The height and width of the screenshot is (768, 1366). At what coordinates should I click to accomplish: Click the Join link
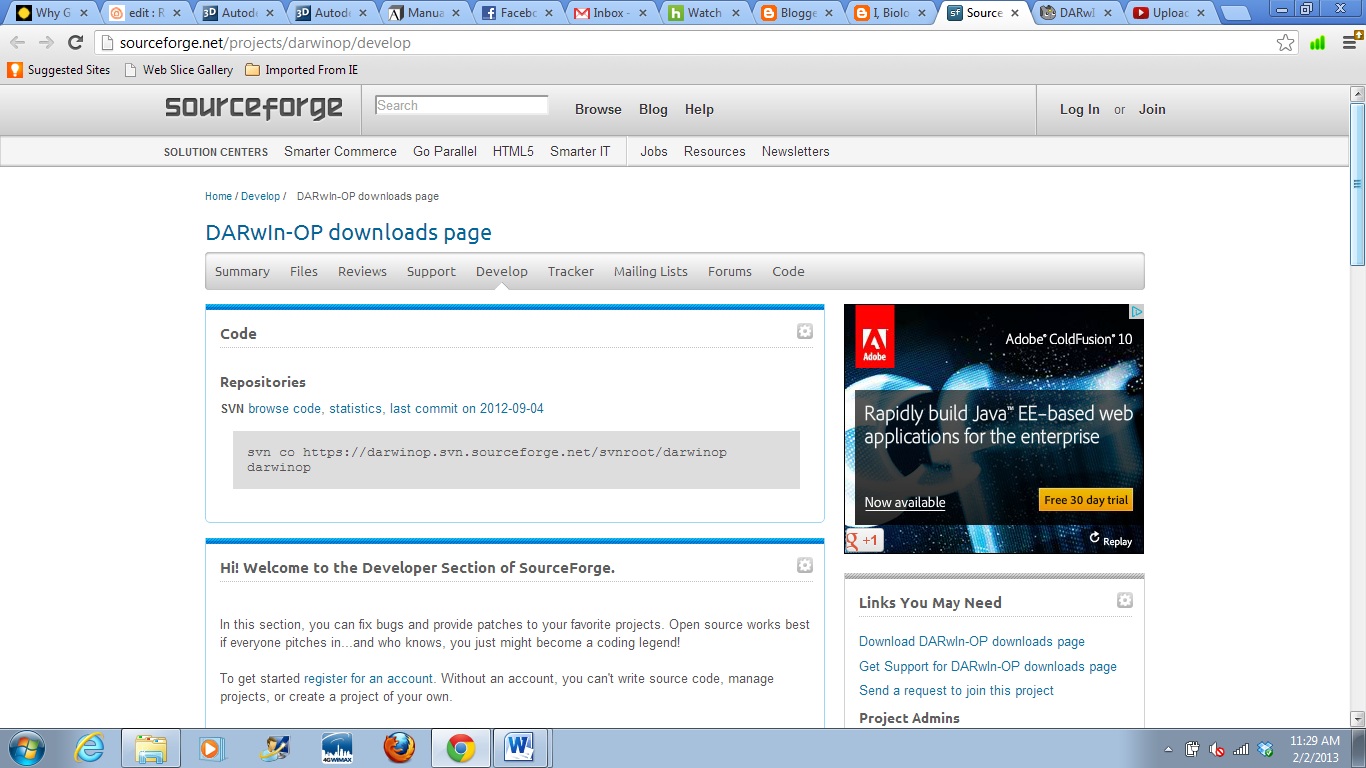pyautogui.click(x=1152, y=109)
